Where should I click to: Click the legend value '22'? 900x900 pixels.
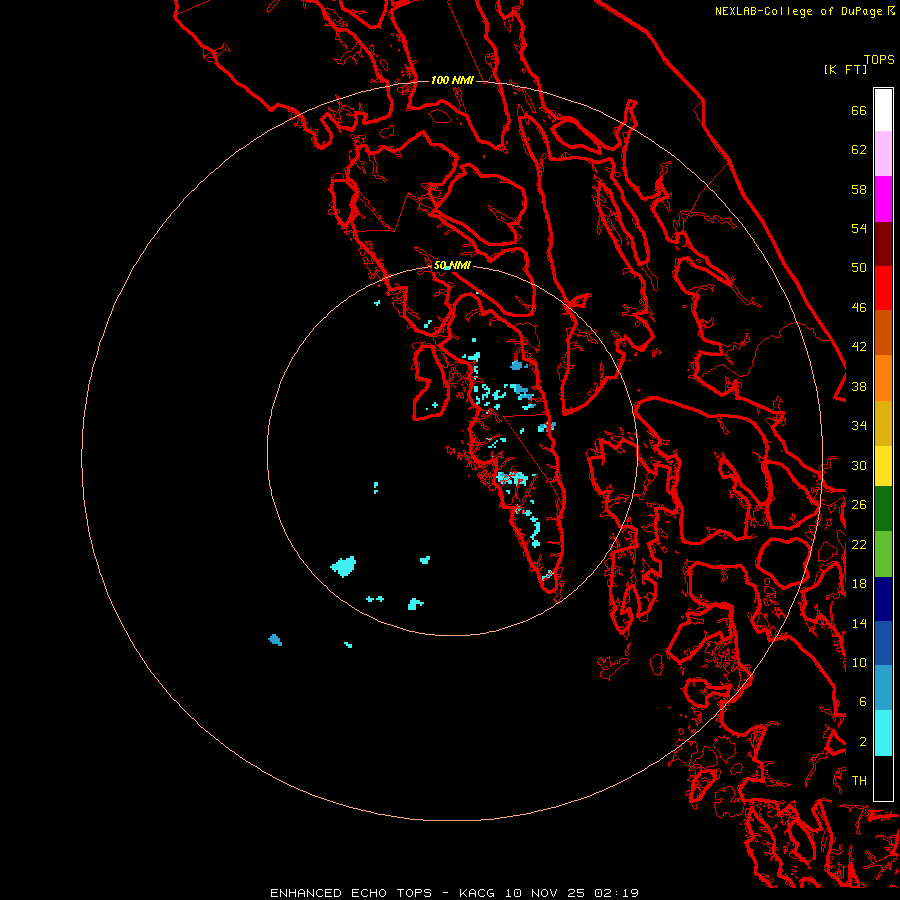tap(859, 545)
